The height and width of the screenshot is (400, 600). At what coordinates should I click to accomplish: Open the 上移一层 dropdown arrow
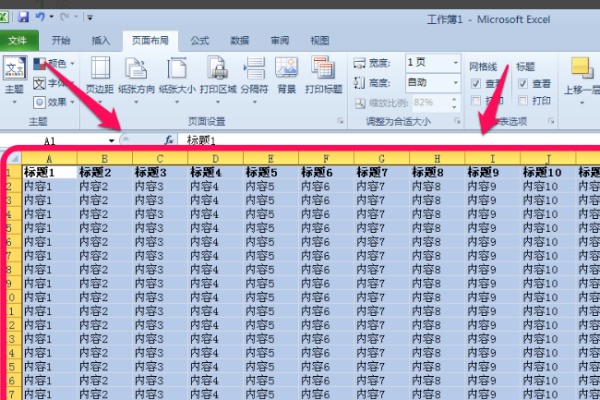click(582, 103)
